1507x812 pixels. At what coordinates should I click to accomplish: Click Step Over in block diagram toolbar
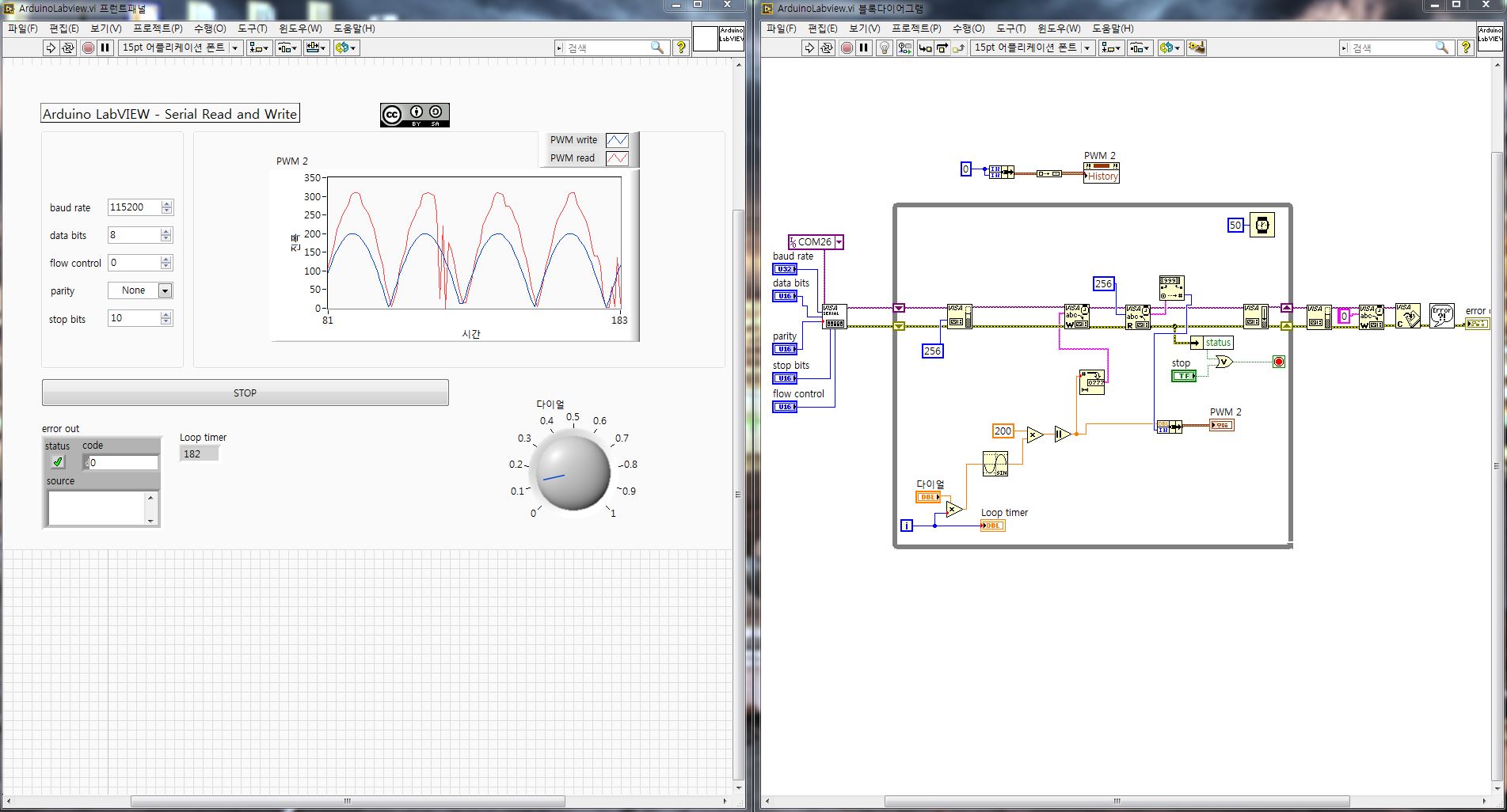(x=942, y=47)
